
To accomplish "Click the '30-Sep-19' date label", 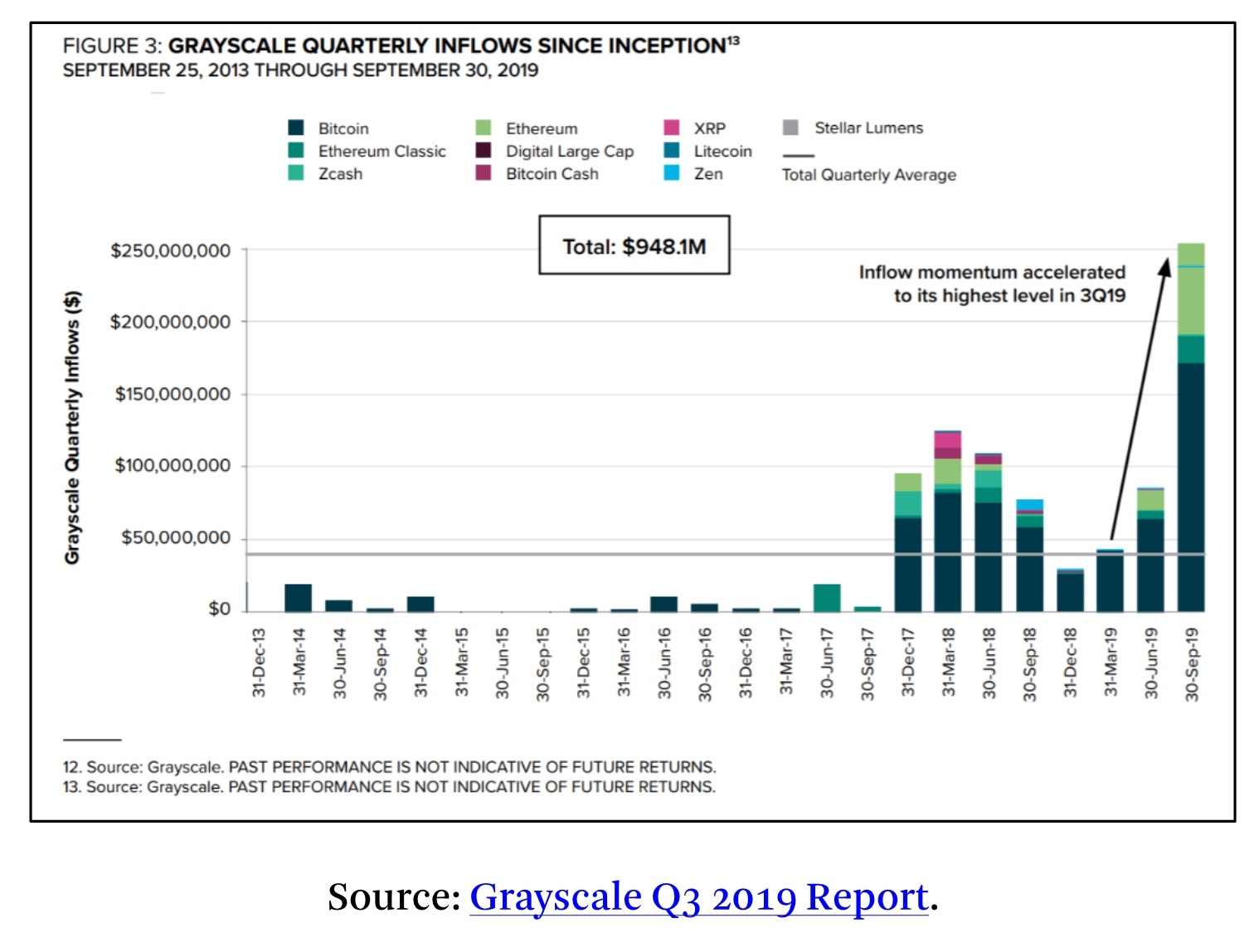I will 1192,664.
